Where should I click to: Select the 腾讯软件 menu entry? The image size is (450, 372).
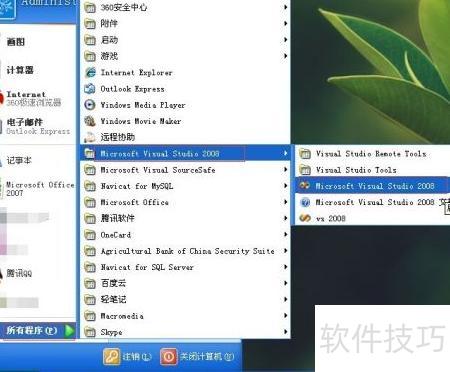point(185,218)
